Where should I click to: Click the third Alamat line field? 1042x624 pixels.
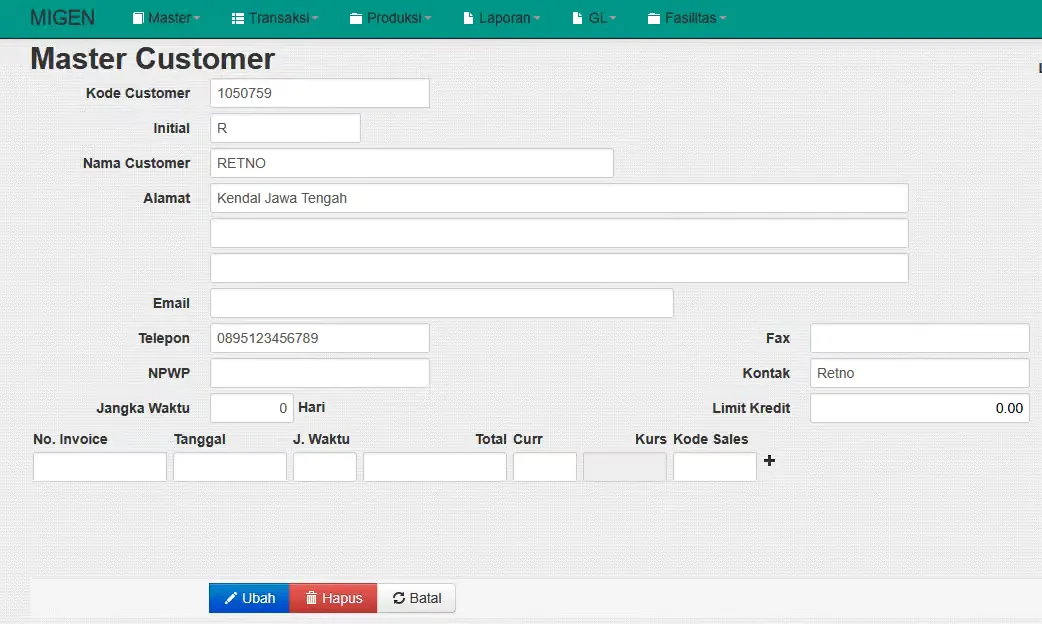coord(559,268)
